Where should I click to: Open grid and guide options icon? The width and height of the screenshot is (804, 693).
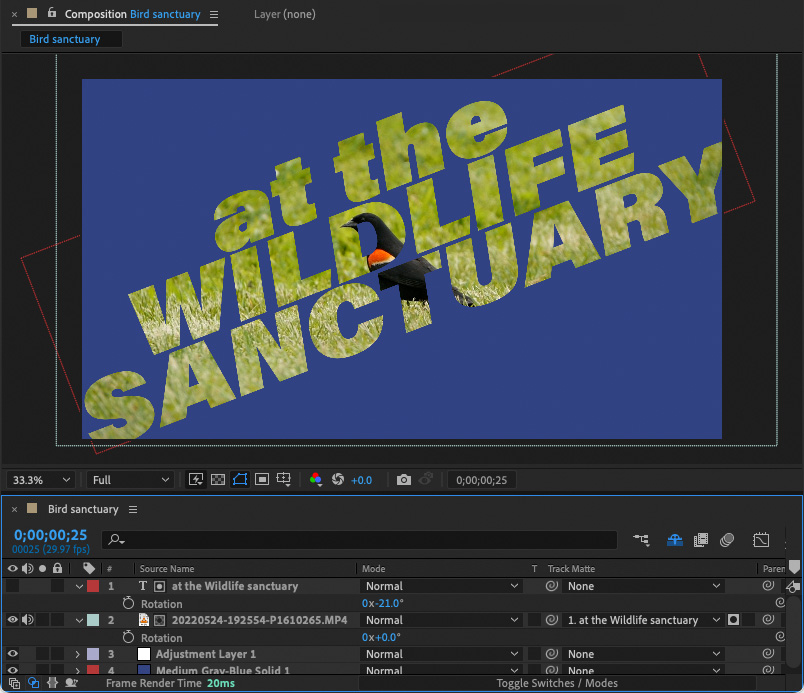tap(284, 480)
